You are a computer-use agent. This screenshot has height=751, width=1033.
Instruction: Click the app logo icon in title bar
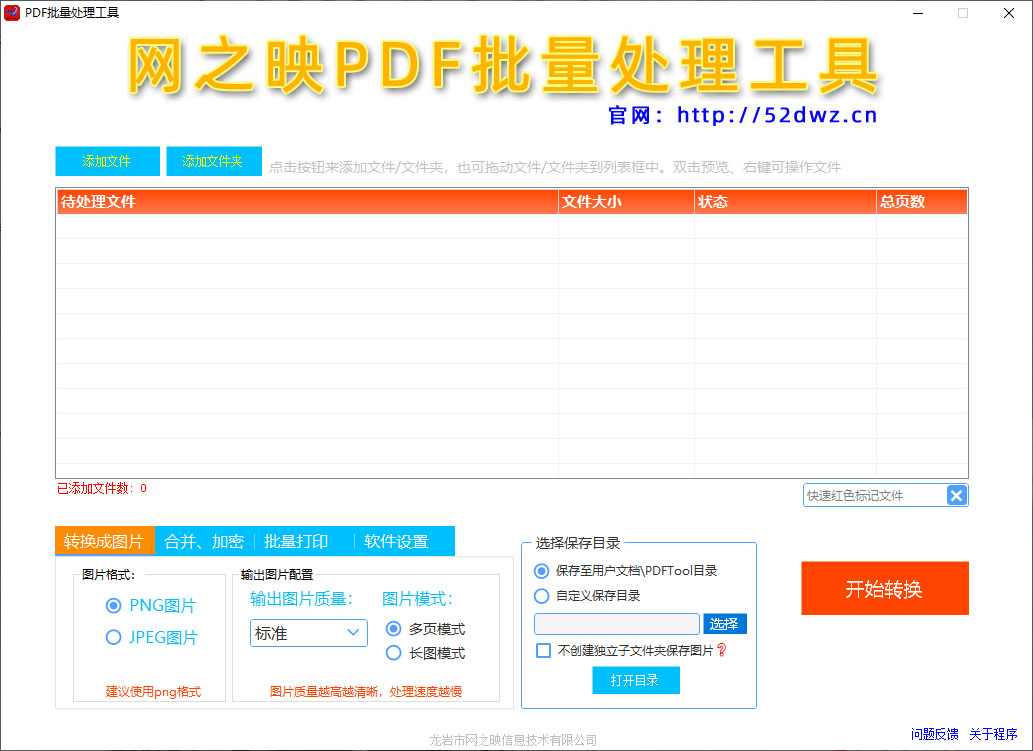[12, 13]
